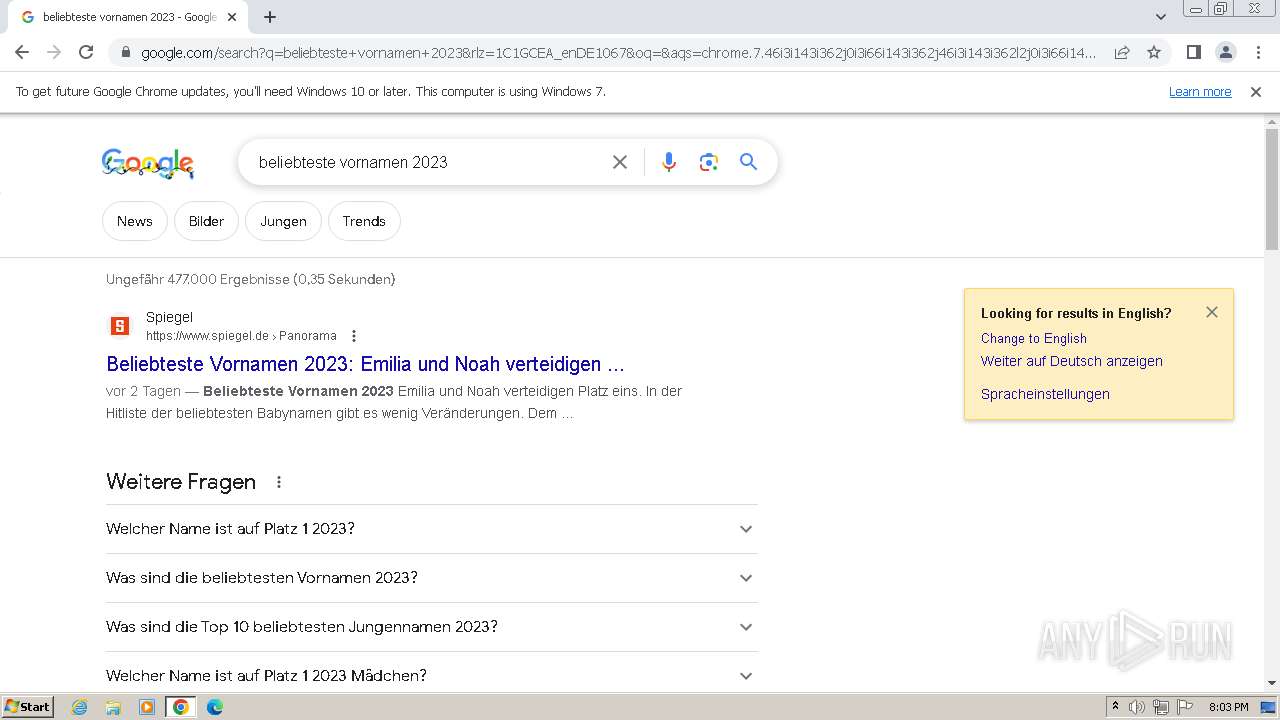Image resolution: width=1280 pixels, height=720 pixels.
Task: Open Spracheinstellungen link
Action: click(x=1045, y=394)
